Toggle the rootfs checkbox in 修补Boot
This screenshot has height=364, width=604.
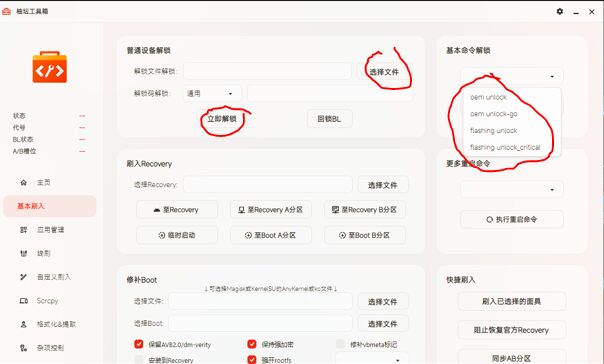coord(252,360)
